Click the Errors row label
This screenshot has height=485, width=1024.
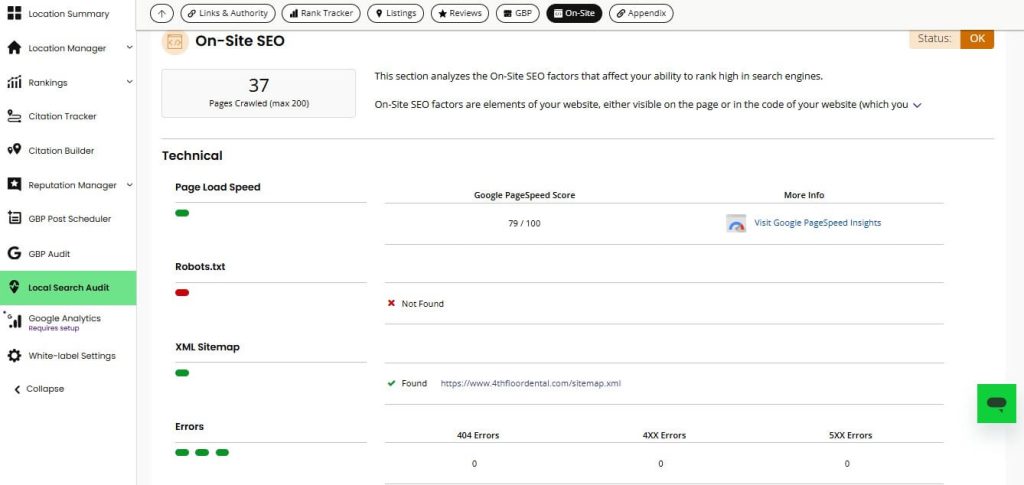coord(189,426)
